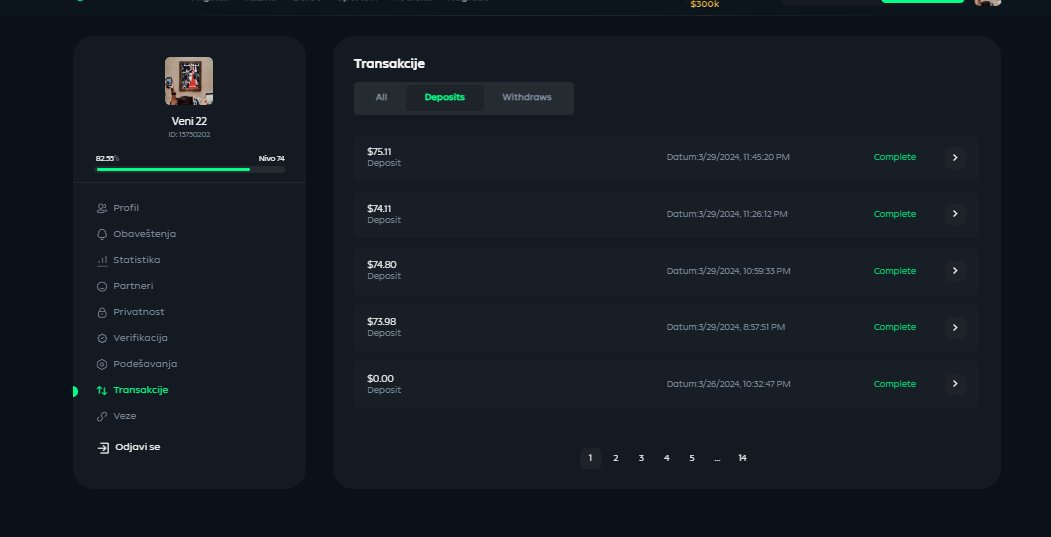The image size is (1051, 537).
Task: Open the Profil menu item
Action: click(126, 208)
